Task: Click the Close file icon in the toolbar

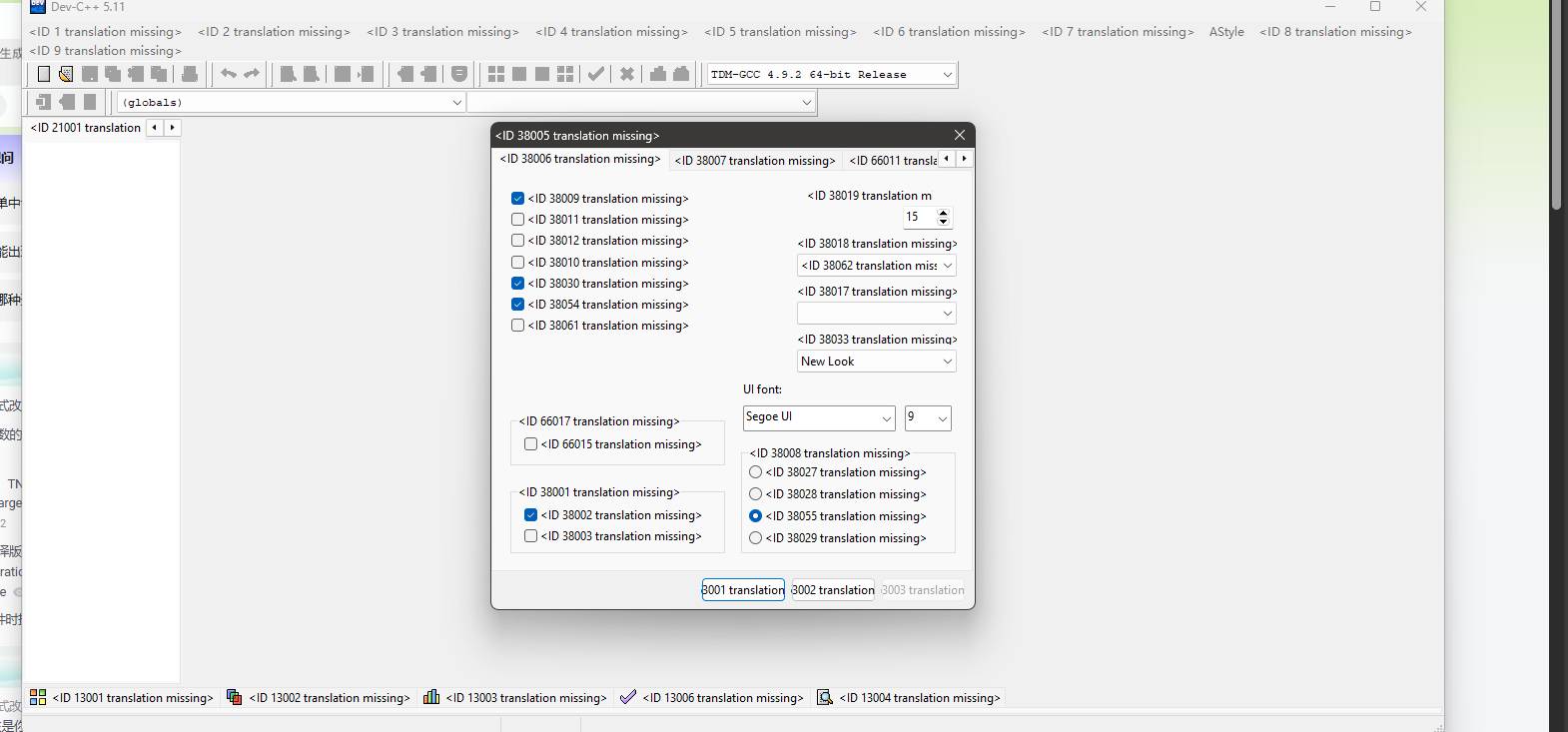Action: click(x=136, y=74)
